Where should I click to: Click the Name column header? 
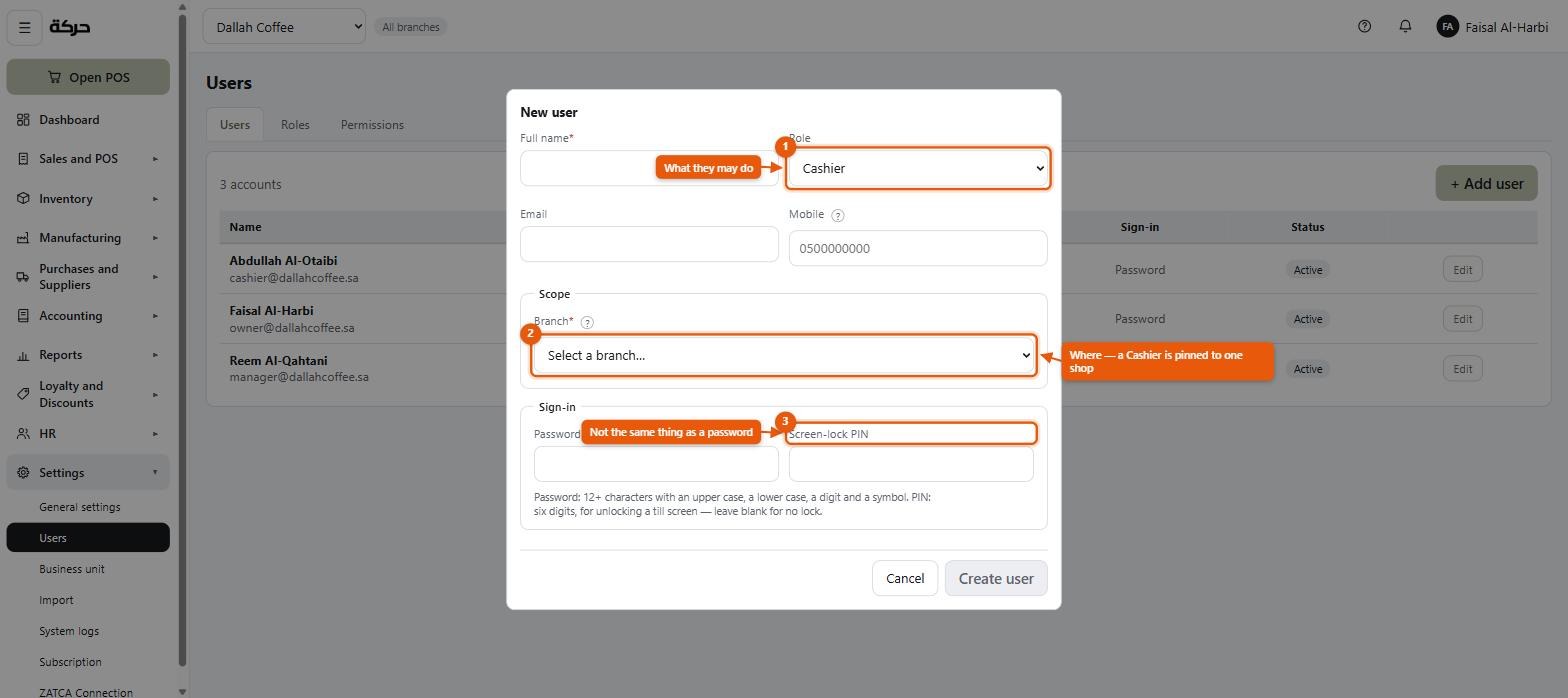pos(245,227)
